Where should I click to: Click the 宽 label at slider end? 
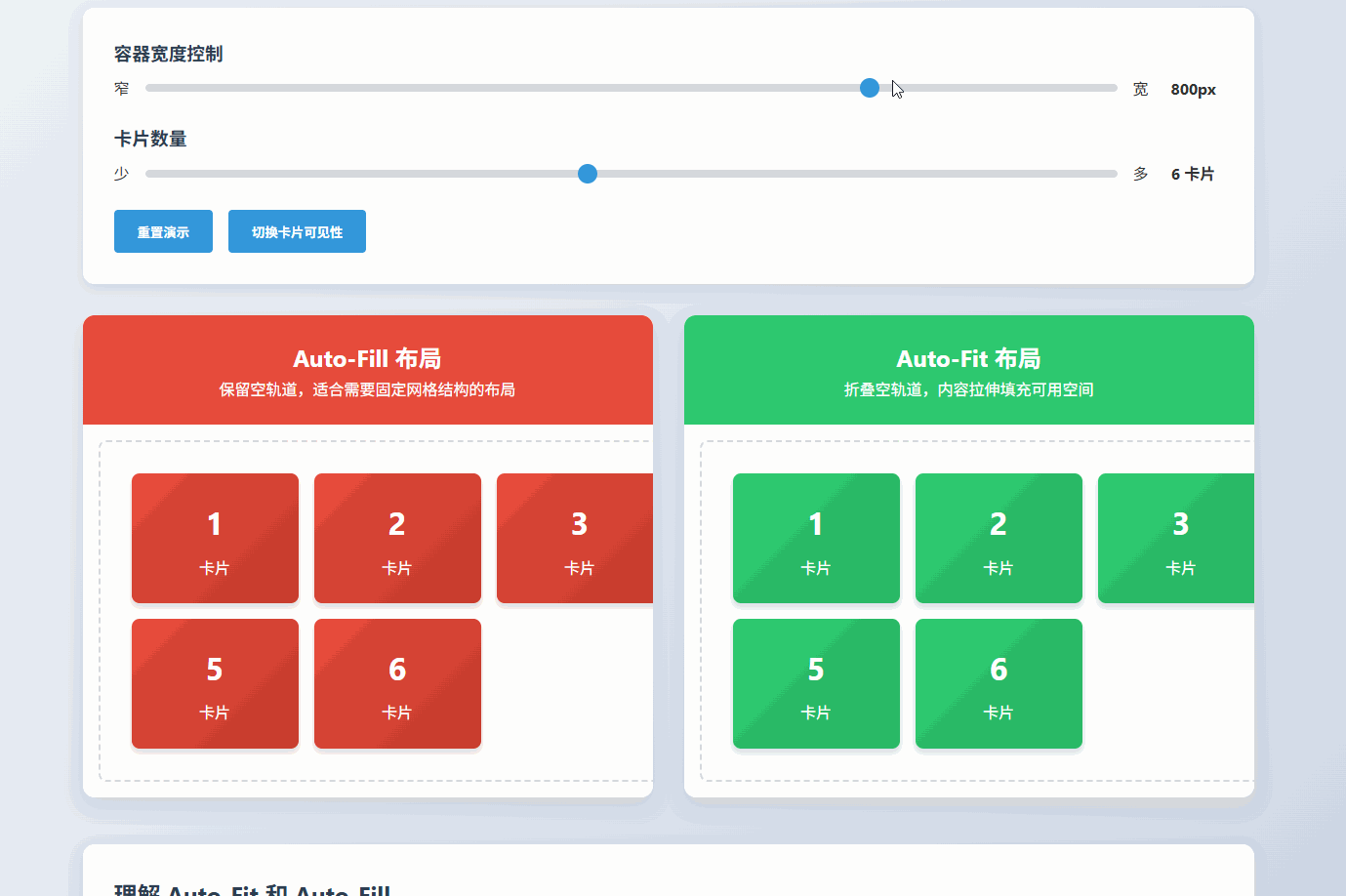point(1141,89)
